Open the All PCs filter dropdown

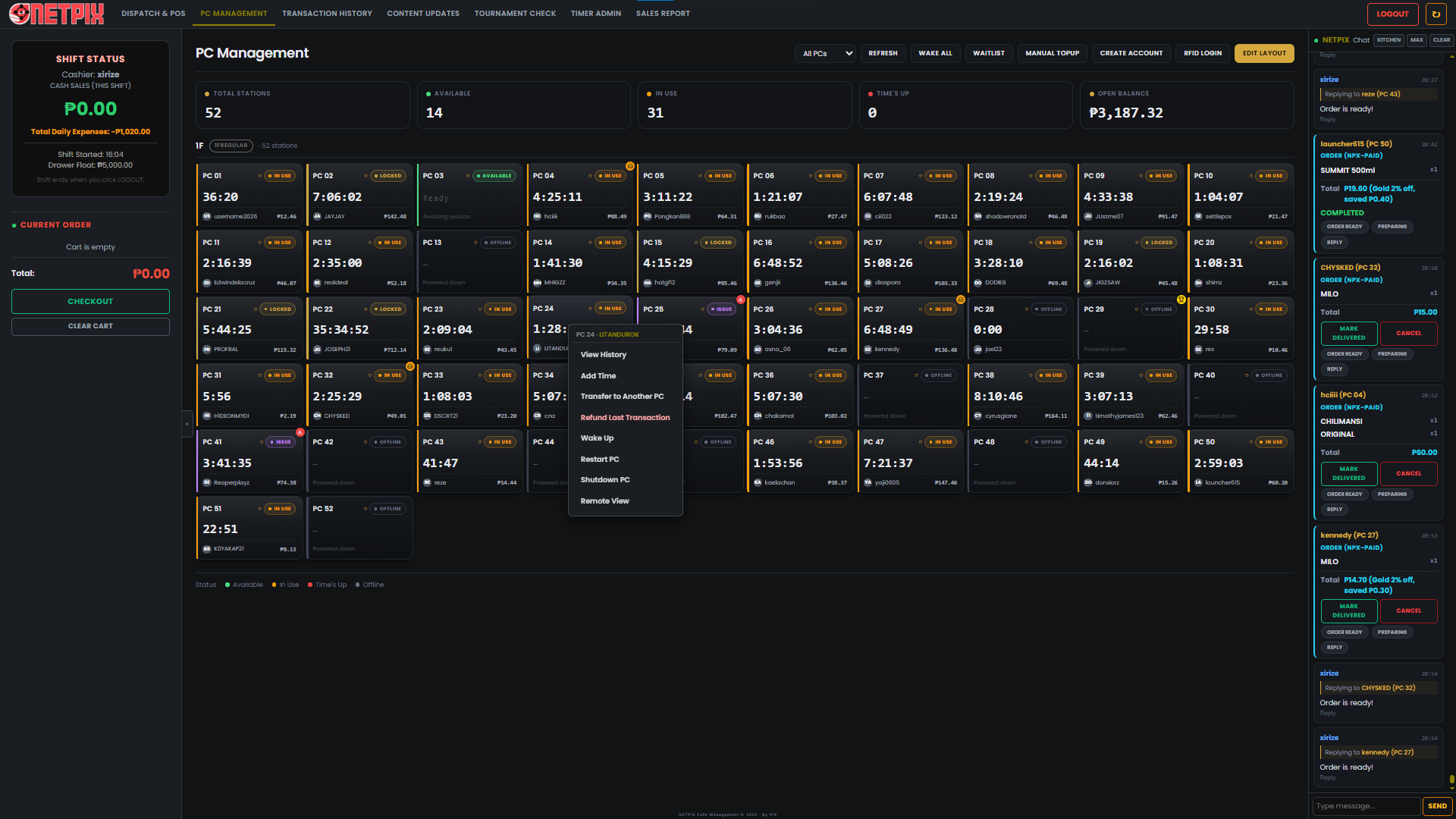pyautogui.click(x=826, y=53)
